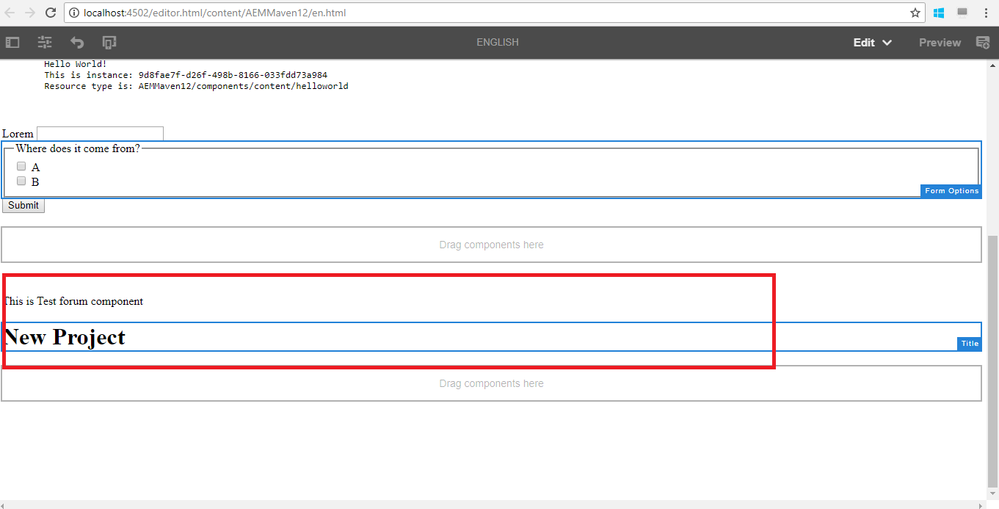The width and height of the screenshot is (999, 509).
Task: Expand the Edit mode dropdown
Action: click(x=872, y=43)
